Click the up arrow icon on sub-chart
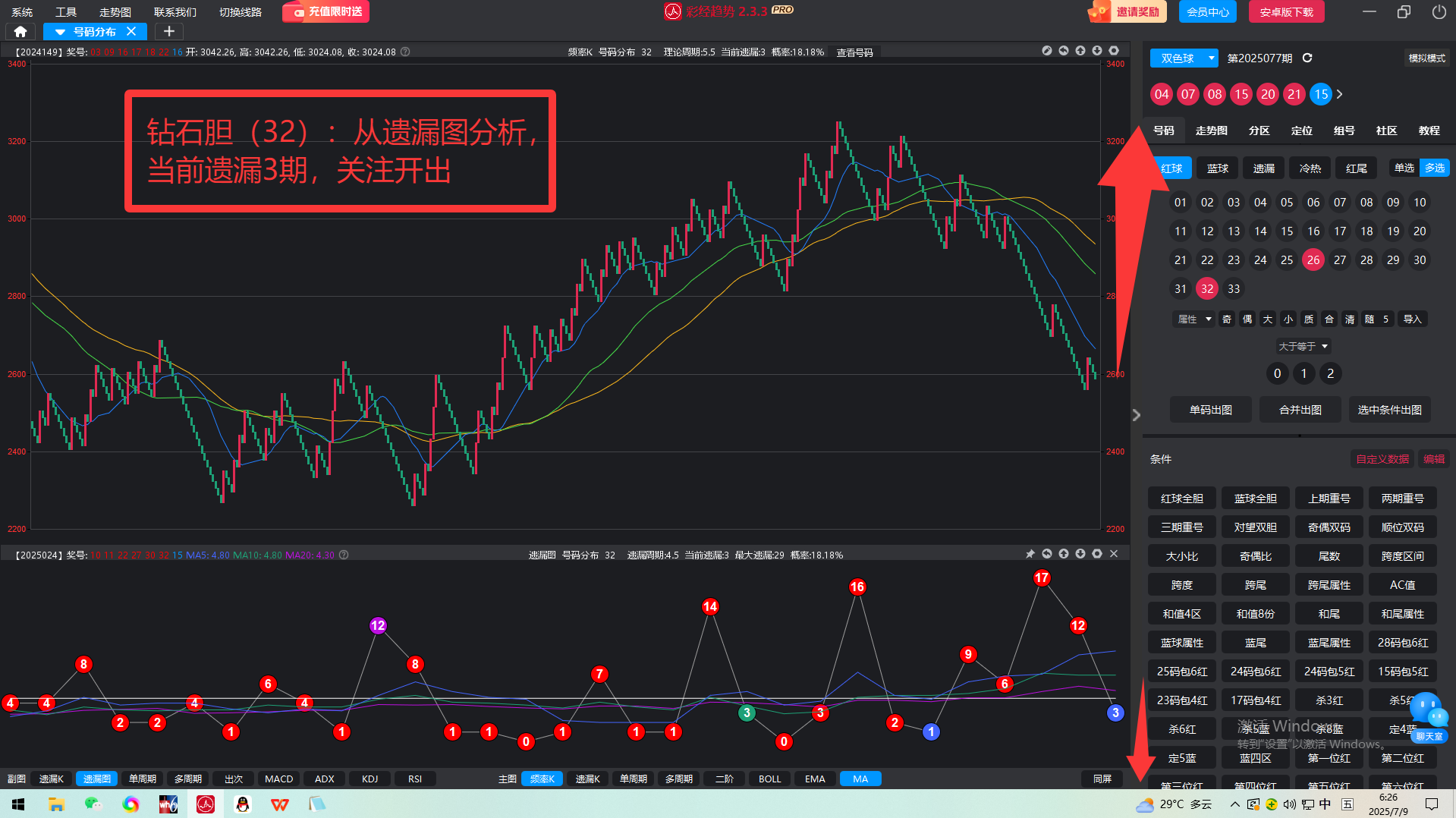Image resolution: width=1456 pixels, height=818 pixels. tap(1064, 554)
